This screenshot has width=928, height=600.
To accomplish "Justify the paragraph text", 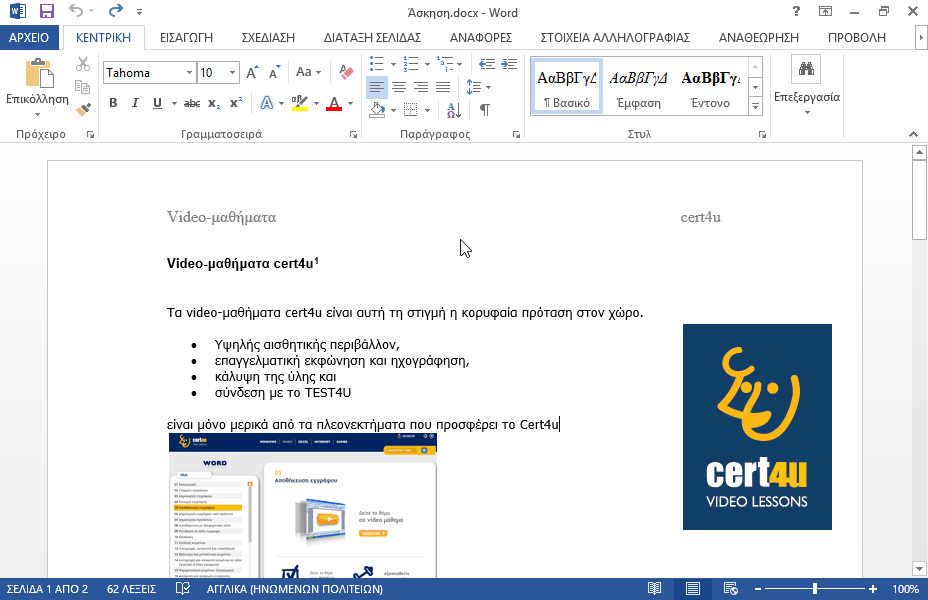I will click(x=443, y=88).
